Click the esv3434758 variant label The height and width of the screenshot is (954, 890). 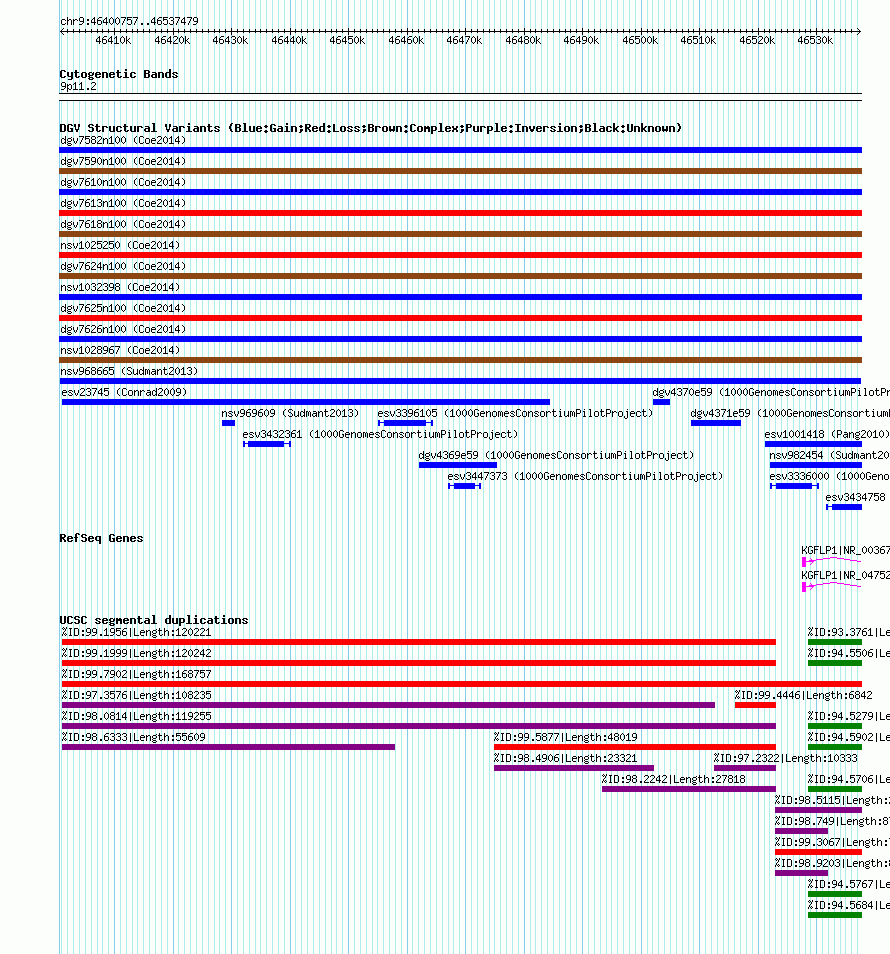[855, 497]
